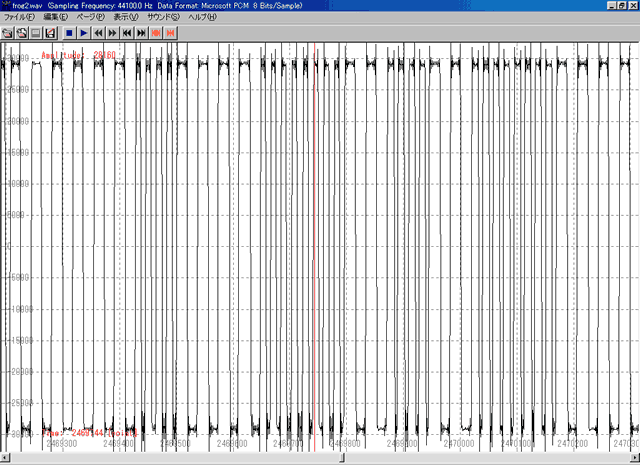The image size is (640, 465).
Task: Click the blue rewind double-arrow icon
Action: 98,33
